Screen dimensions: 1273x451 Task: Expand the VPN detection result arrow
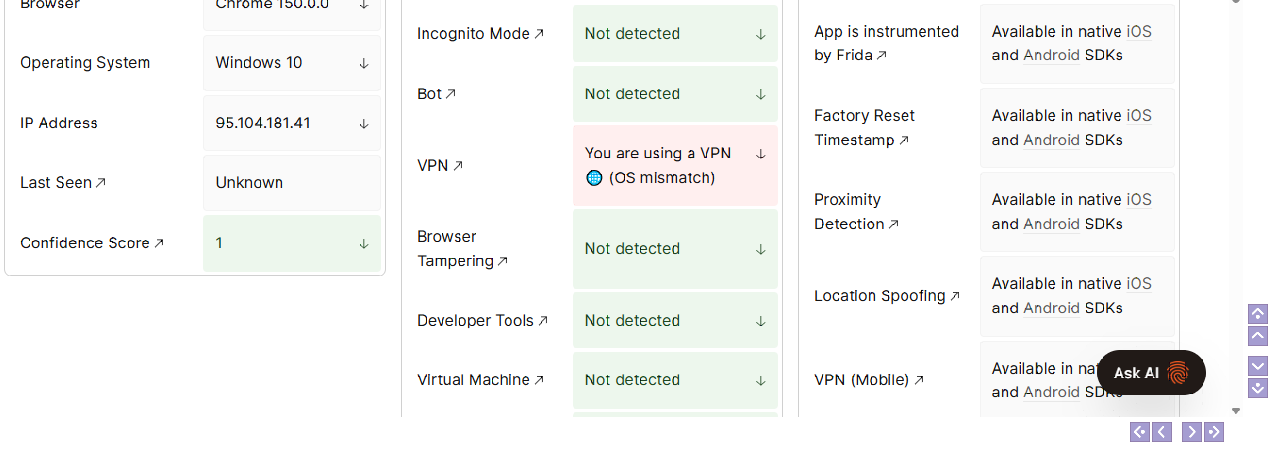pos(761,154)
